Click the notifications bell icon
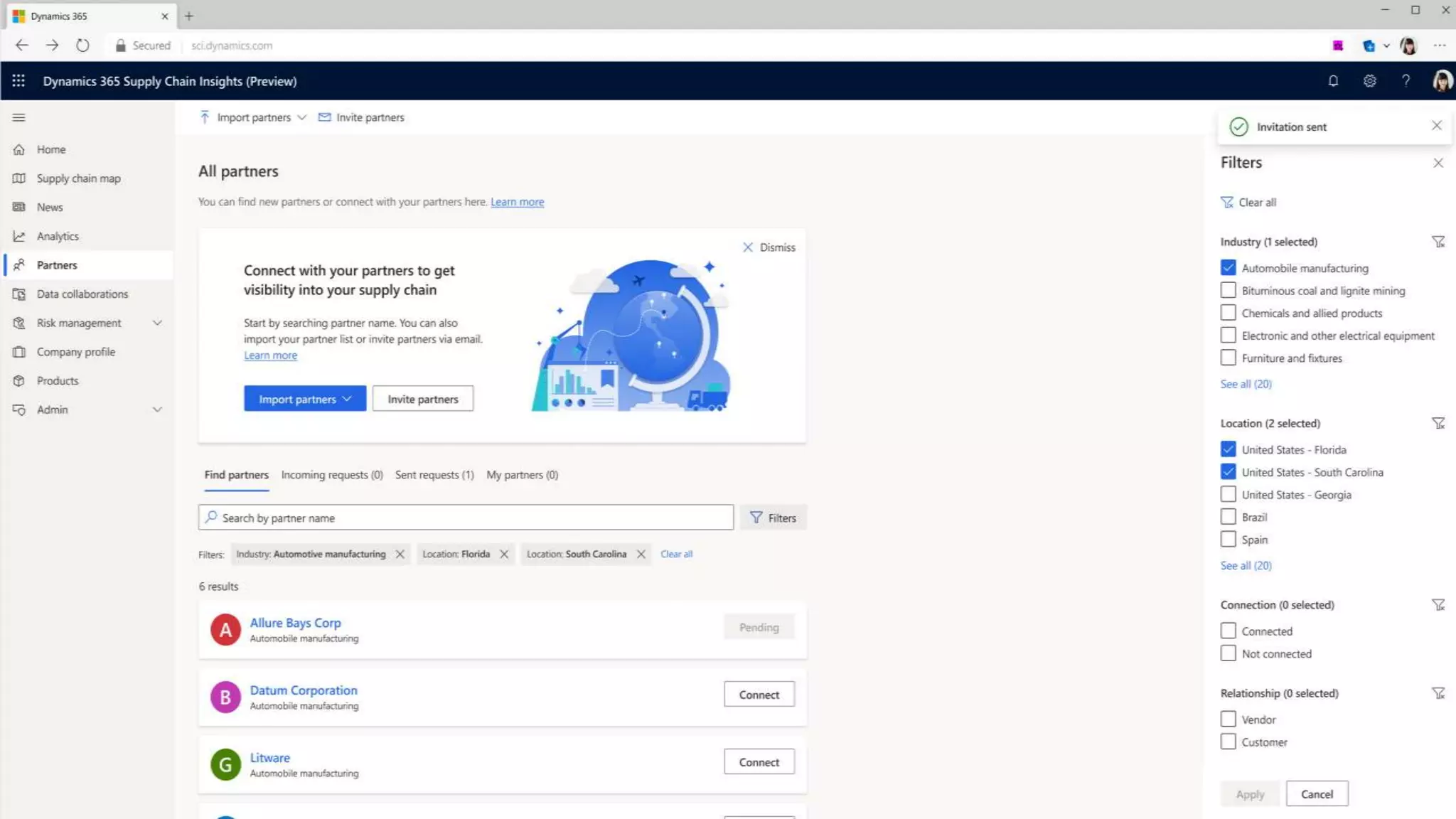This screenshot has height=819, width=1456. pyautogui.click(x=1333, y=81)
